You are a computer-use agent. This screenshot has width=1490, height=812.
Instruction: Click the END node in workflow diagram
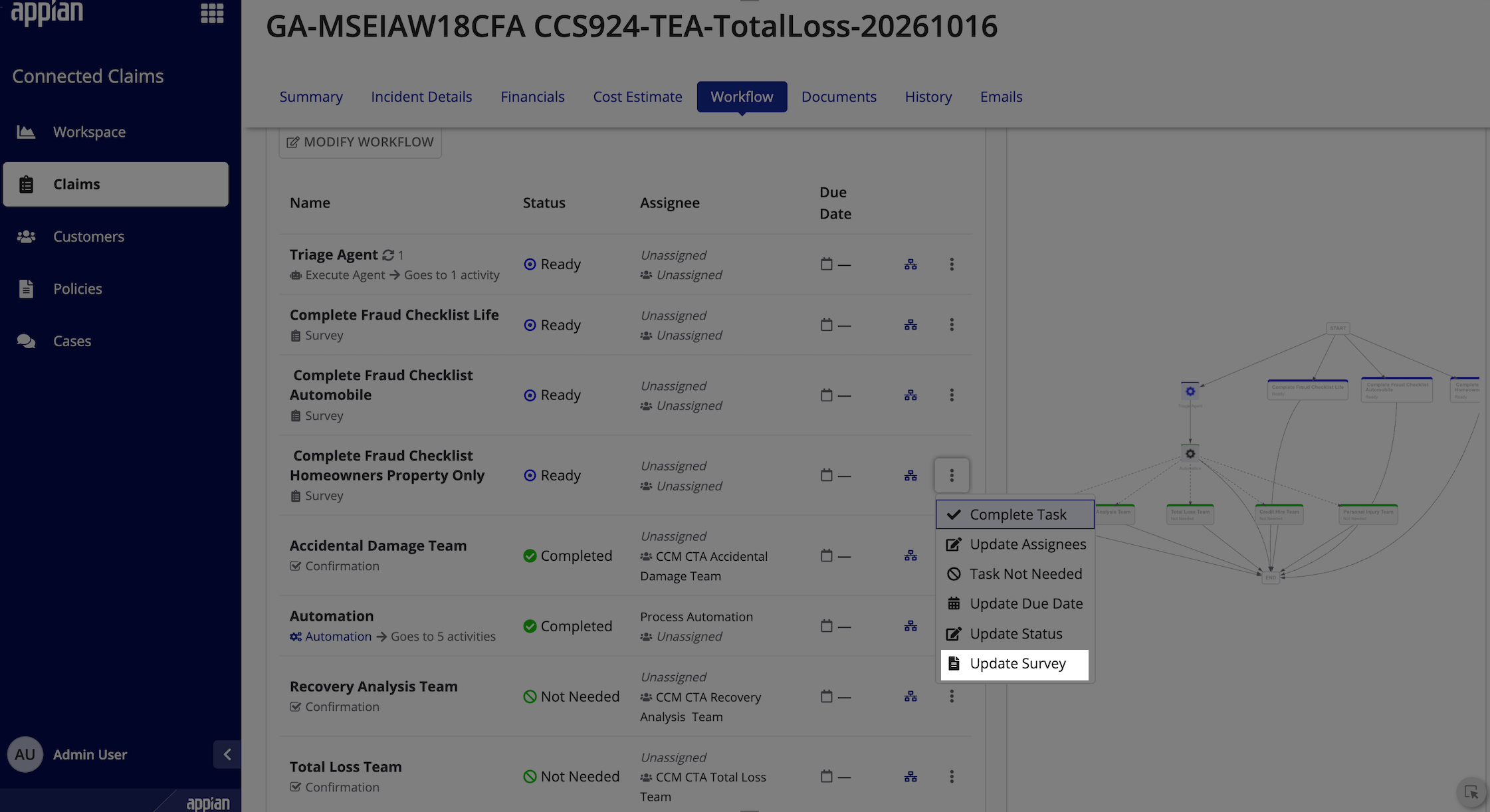click(x=1271, y=577)
